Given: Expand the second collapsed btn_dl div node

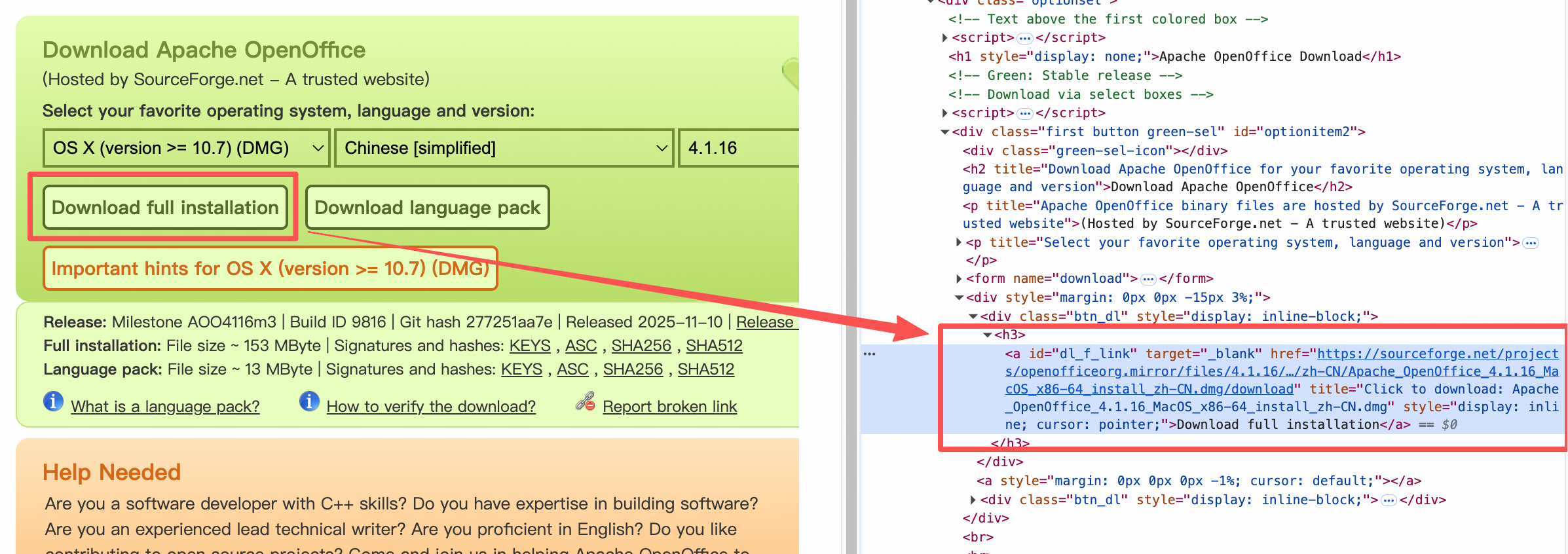Looking at the screenshot, I should point(973,500).
